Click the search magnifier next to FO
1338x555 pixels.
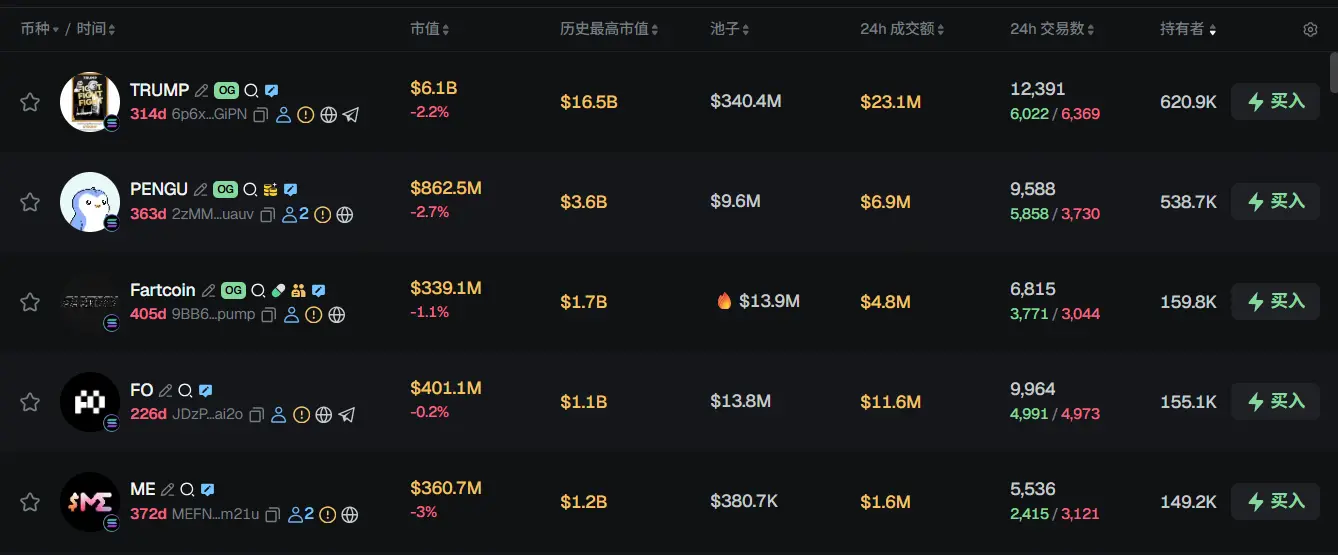(x=186, y=391)
